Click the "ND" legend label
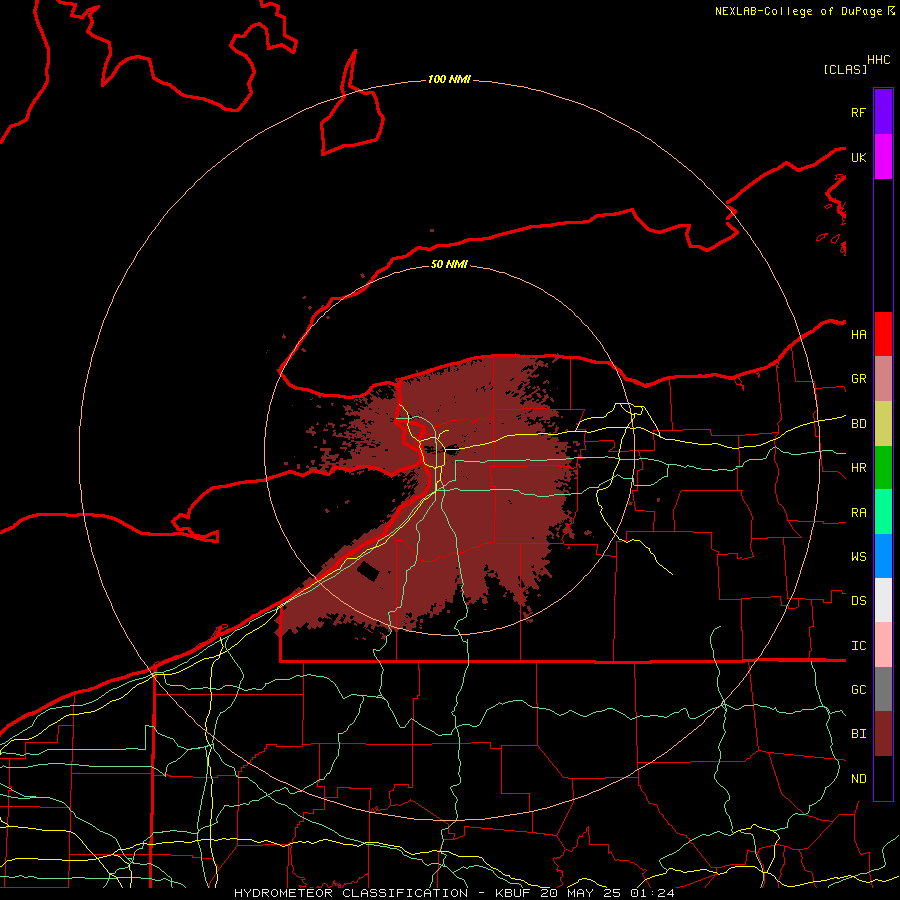 pyautogui.click(x=858, y=778)
